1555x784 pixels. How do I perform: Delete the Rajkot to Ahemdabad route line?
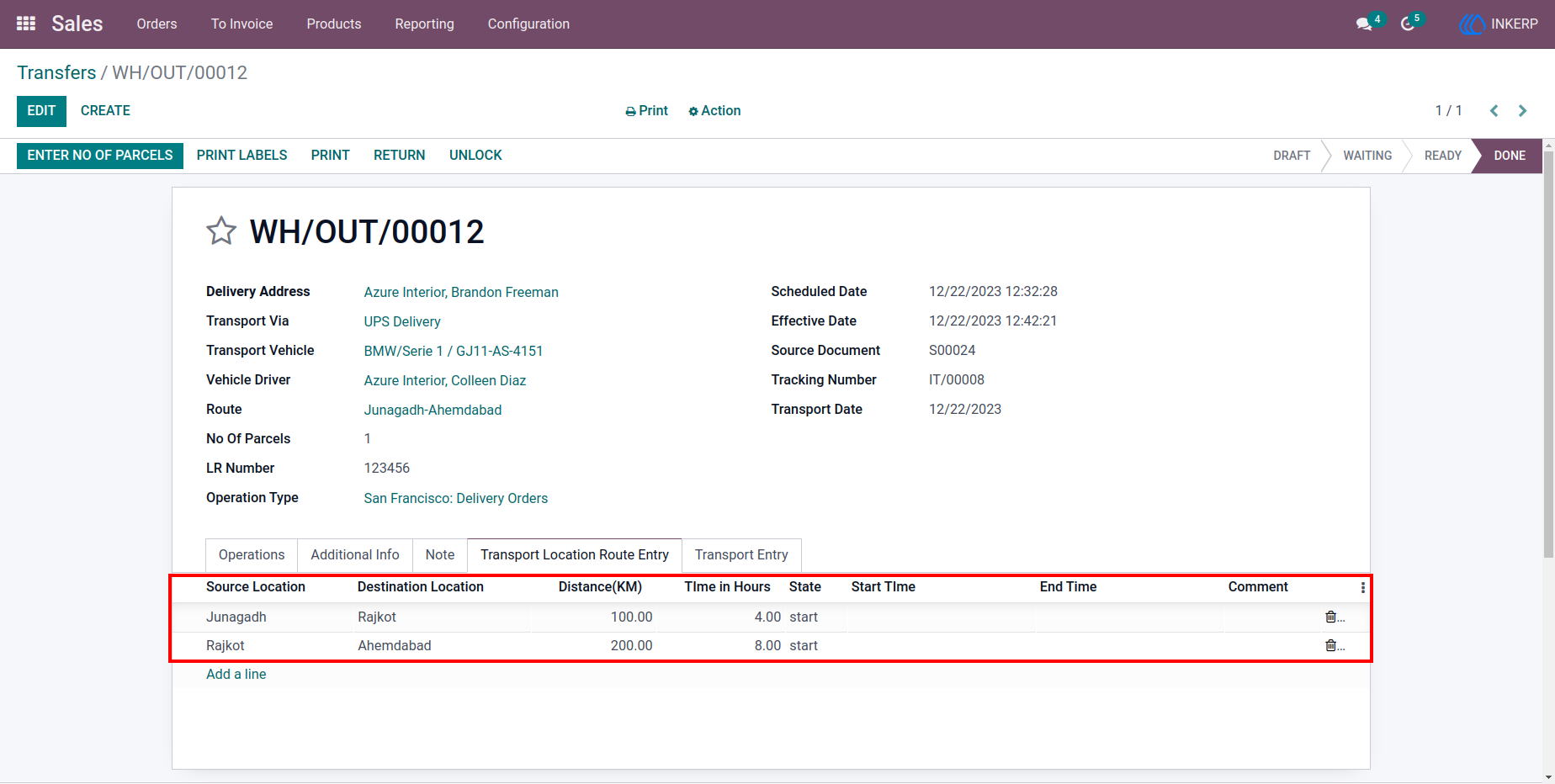coord(1330,645)
